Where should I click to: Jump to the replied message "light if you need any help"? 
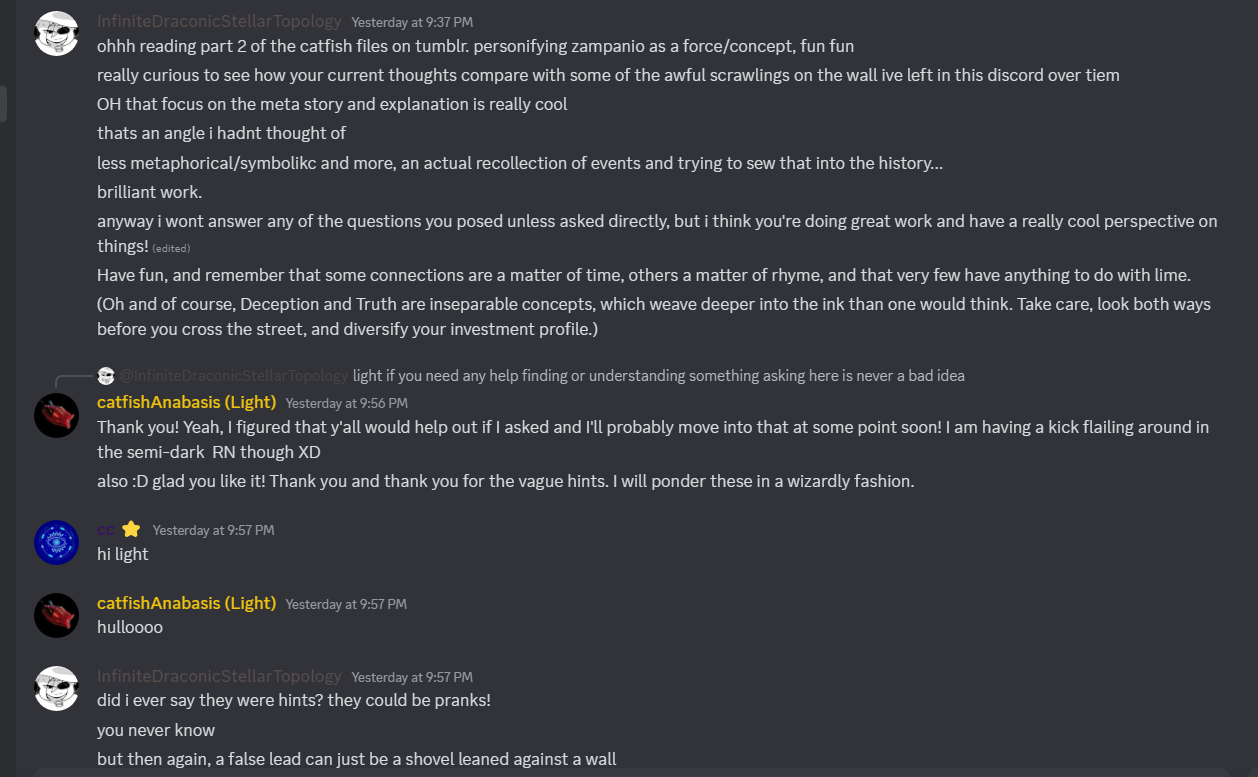(658, 376)
